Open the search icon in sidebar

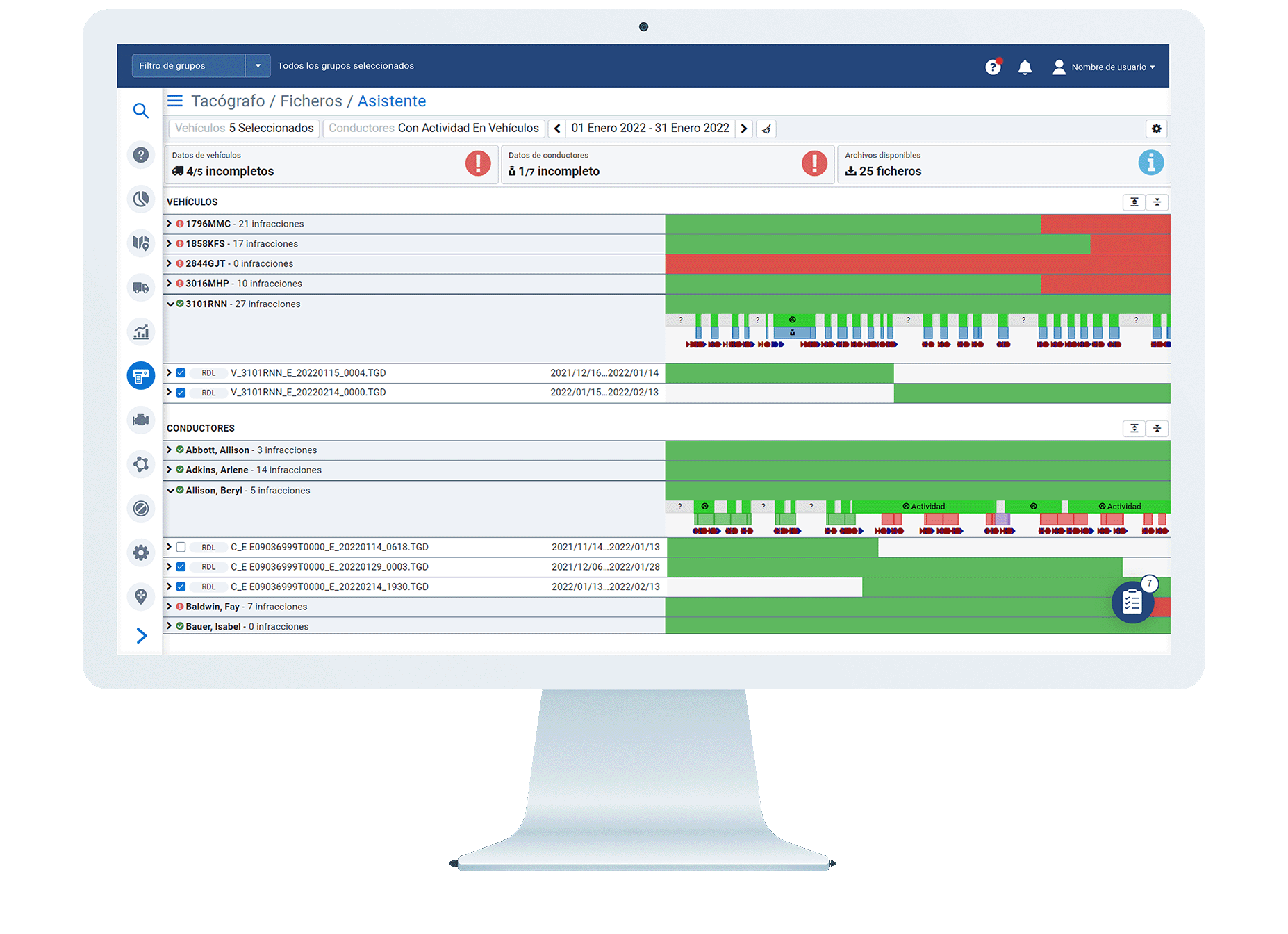pos(140,110)
